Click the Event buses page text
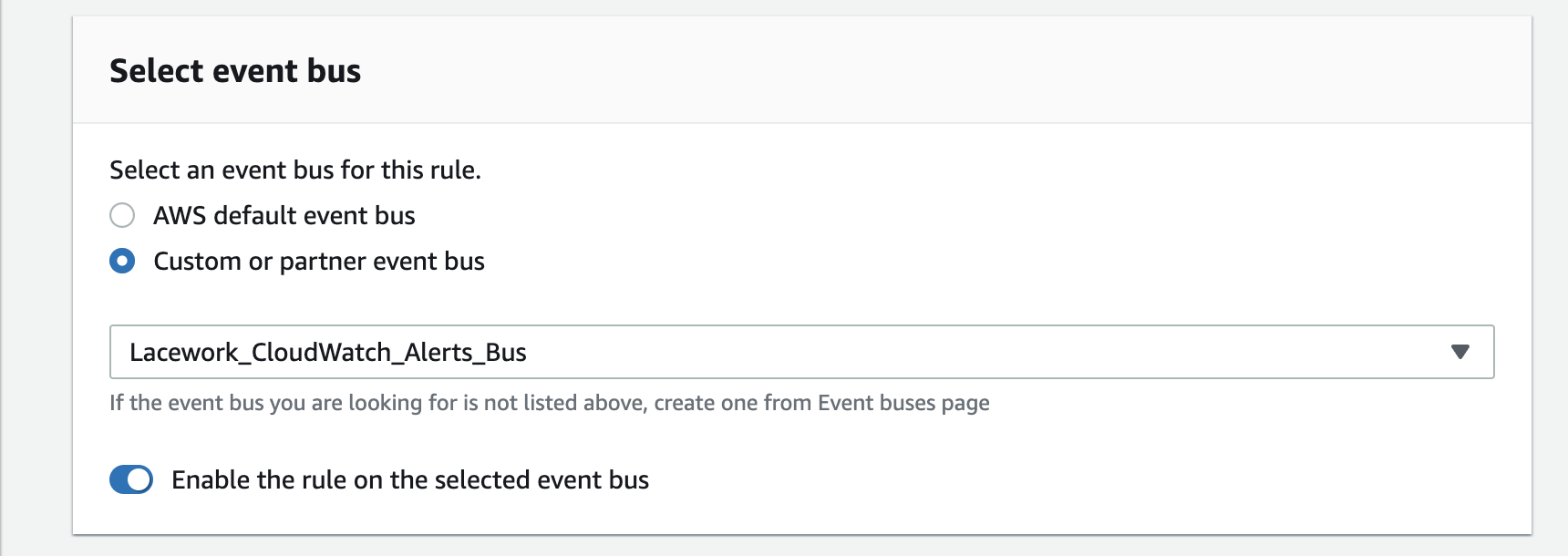The image size is (1568, 556). [x=904, y=401]
